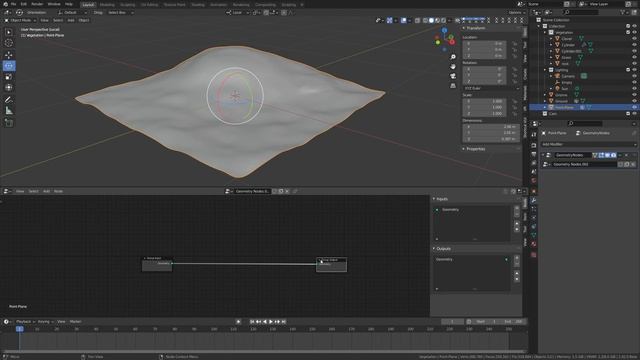
Task: Toggle viewport overlays display
Action: coord(403,20)
